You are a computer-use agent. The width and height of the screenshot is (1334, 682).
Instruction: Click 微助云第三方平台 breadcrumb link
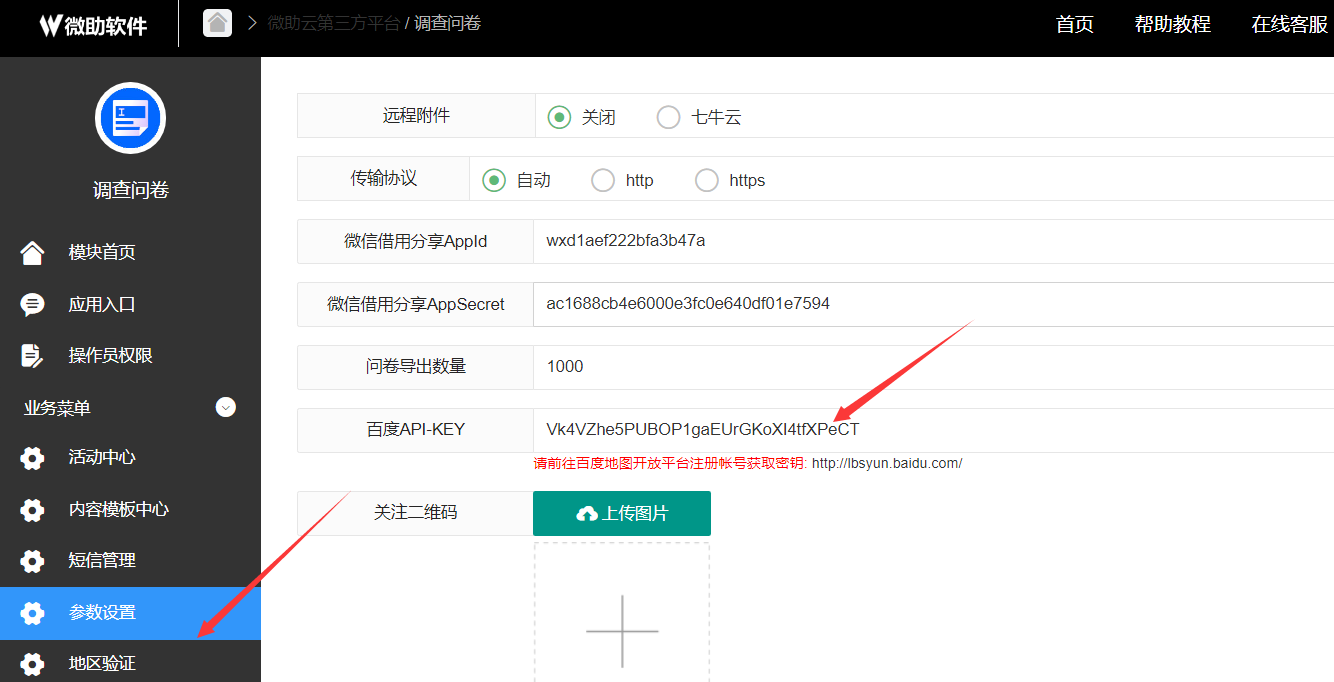(x=334, y=23)
